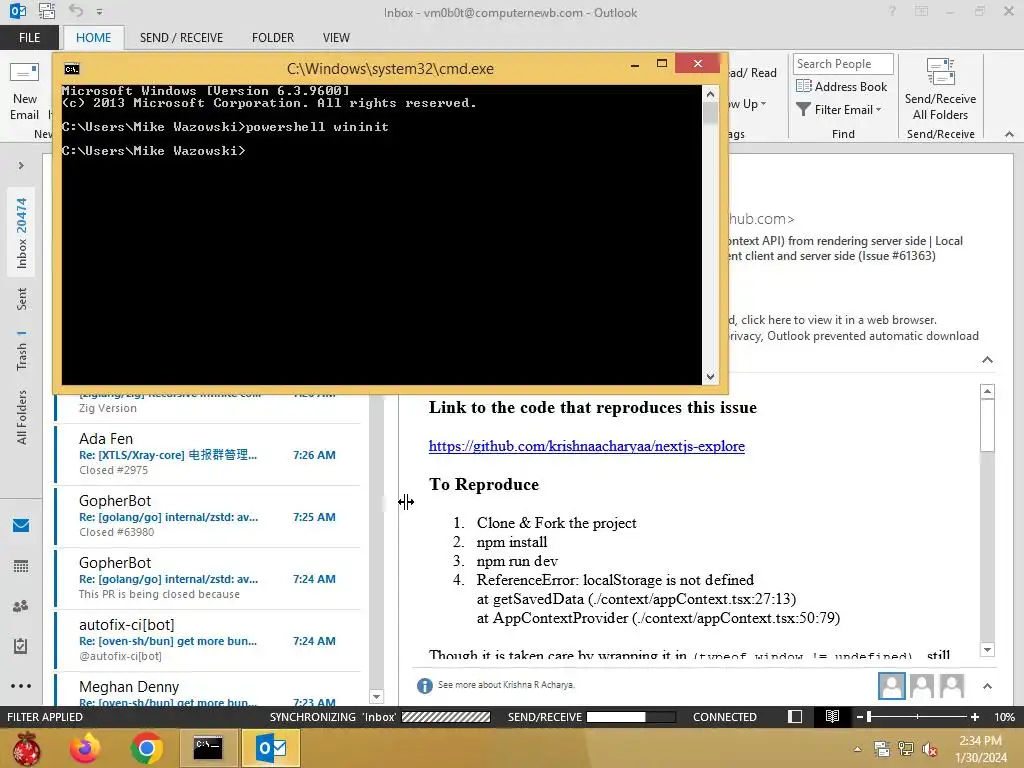Open Outlook Help question mark icon
Screen dimensions: 1024x768
point(891,11)
